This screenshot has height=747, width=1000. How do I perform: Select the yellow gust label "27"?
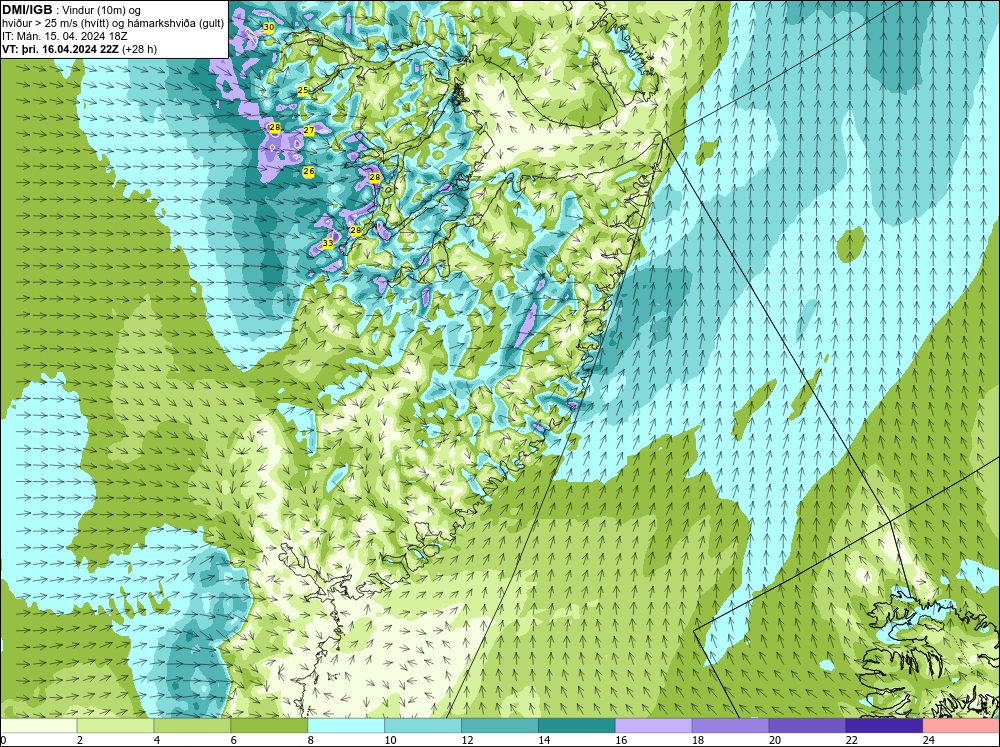coord(309,130)
